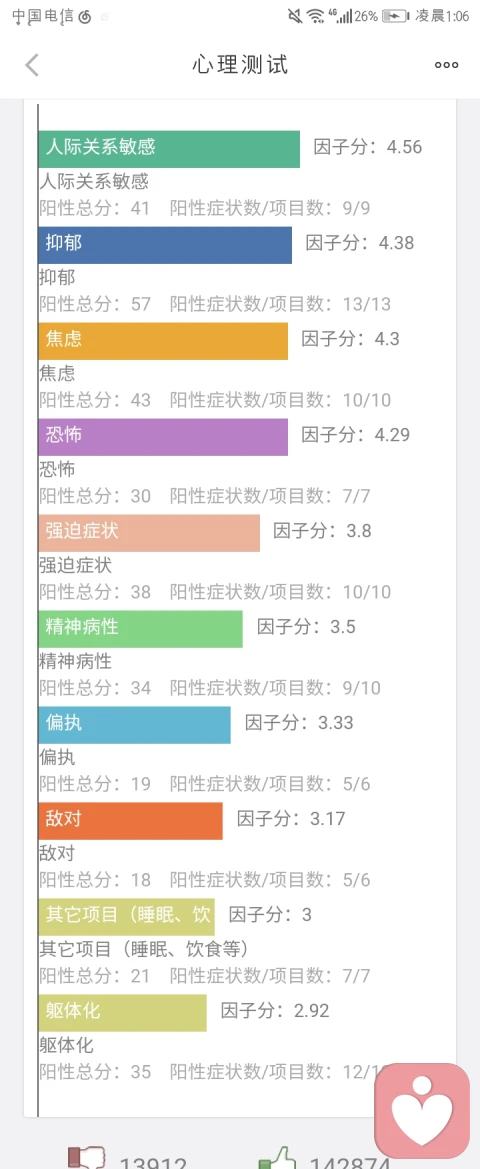This screenshot has height=1169, width=480.
Task: Select the light-blue 偏执 bar
Action: (x=135, y=725)
